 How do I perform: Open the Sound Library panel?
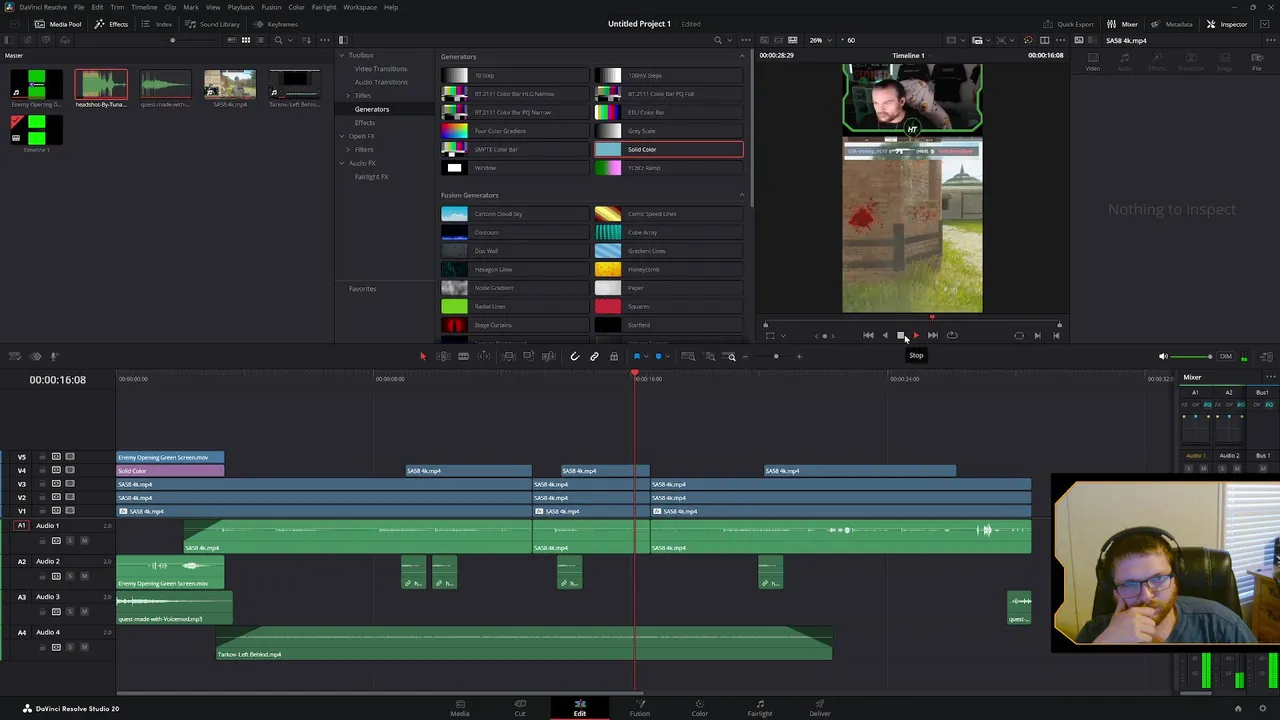coord(213,24)
